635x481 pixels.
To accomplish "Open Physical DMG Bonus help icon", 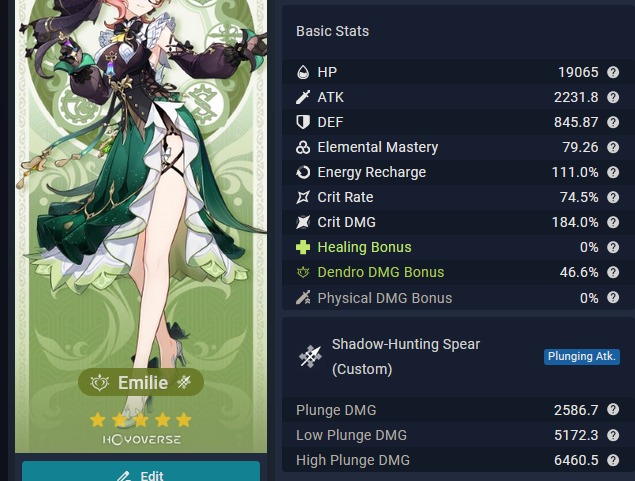I will 613,298.
